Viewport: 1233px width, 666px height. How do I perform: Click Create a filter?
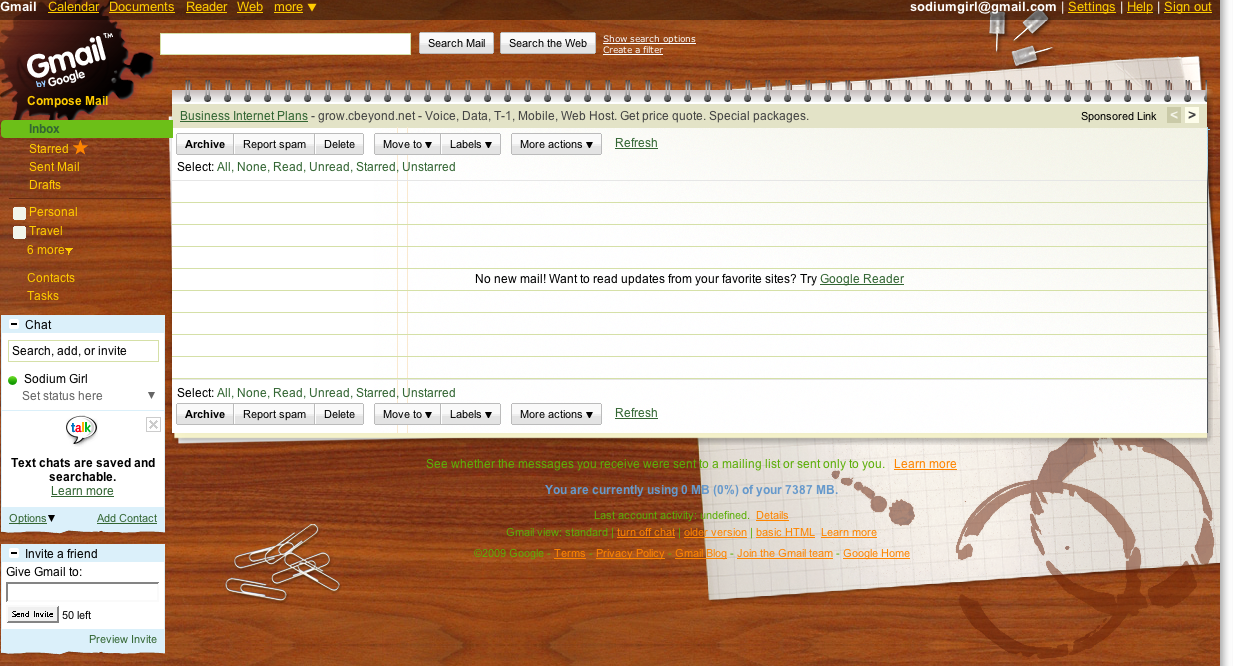(633, 50)
